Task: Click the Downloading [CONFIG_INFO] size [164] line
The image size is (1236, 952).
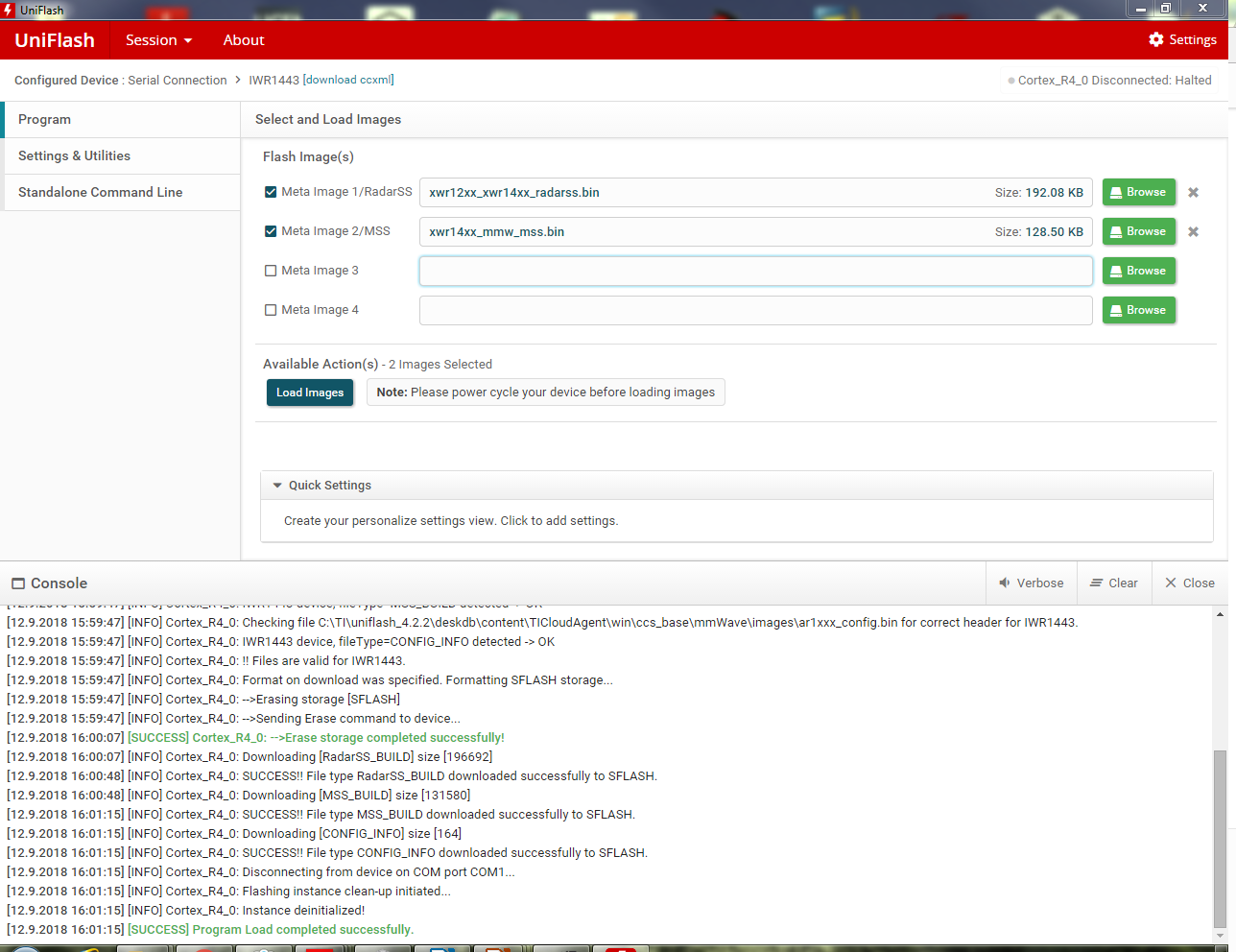Action: [x=234, y=833]
